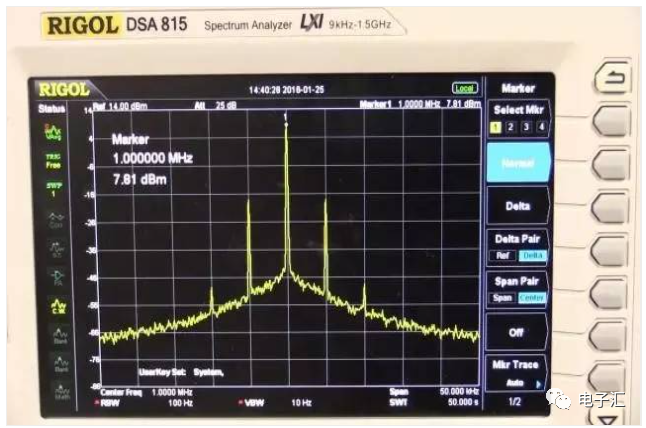Click the large 1.000000 MHz marker readout
Image resolution: width=646 pixels, height=428 pixels.
tap(152, 158)
